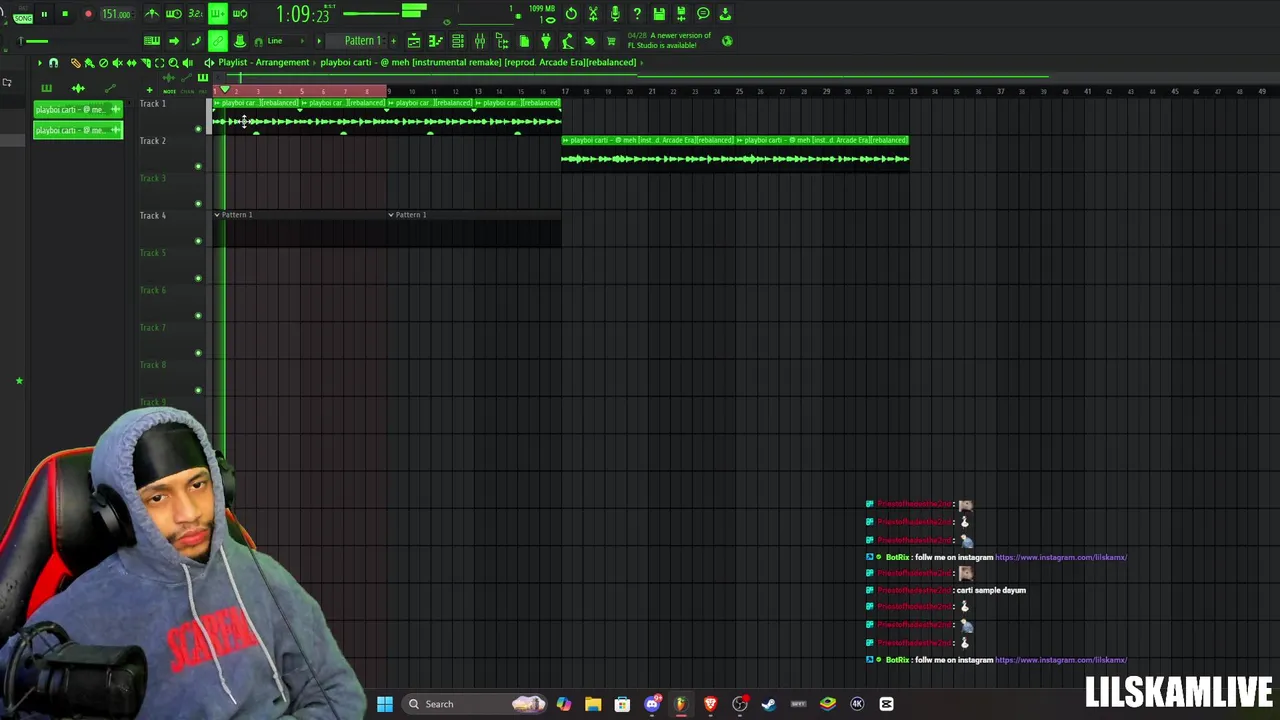Screen dimensions: 1280x720
Task: Toggle the playlist magnet snap icon
Action: (54, 63)
